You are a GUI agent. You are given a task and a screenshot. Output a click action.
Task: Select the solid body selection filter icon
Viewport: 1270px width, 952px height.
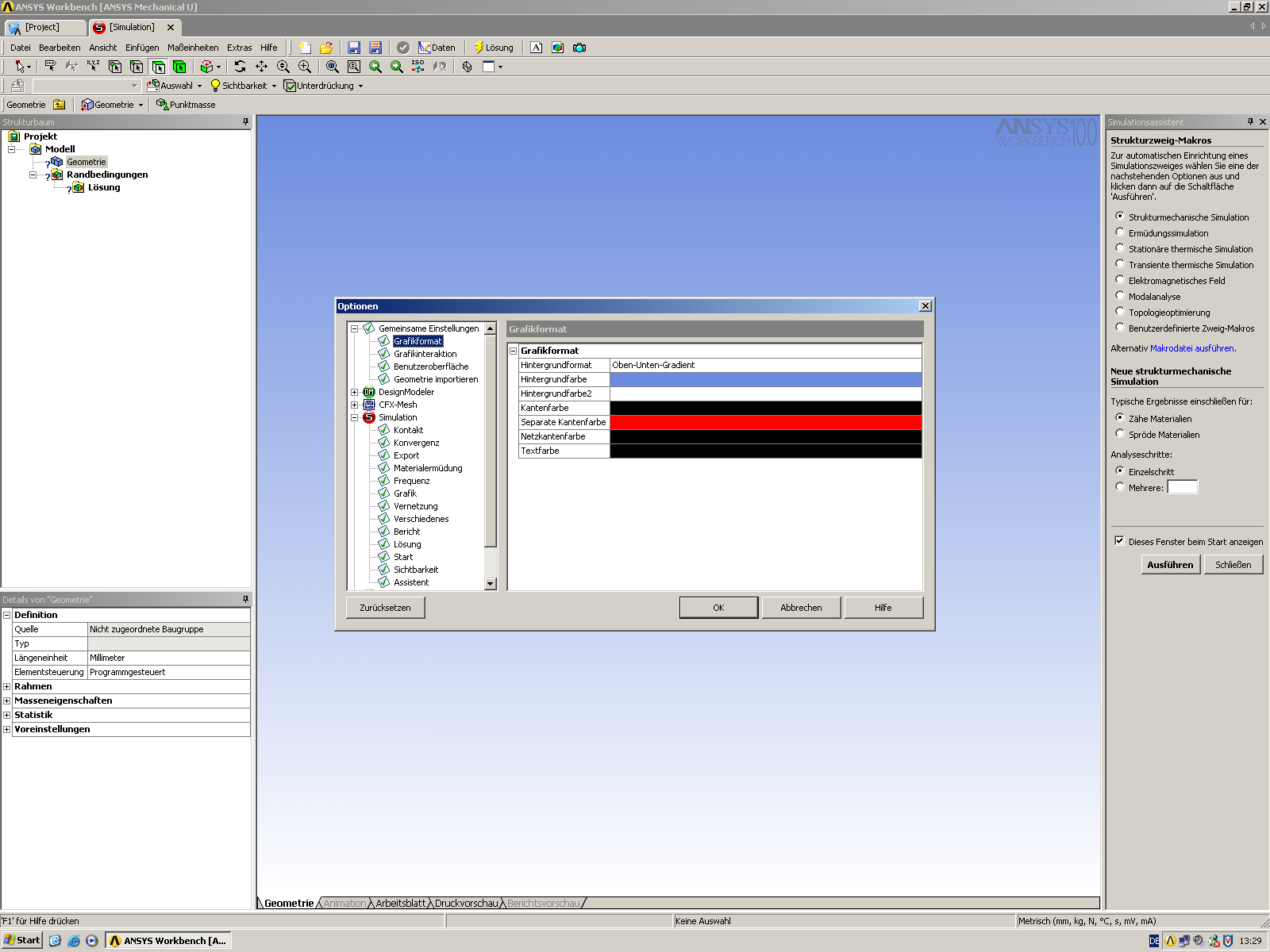179,67
